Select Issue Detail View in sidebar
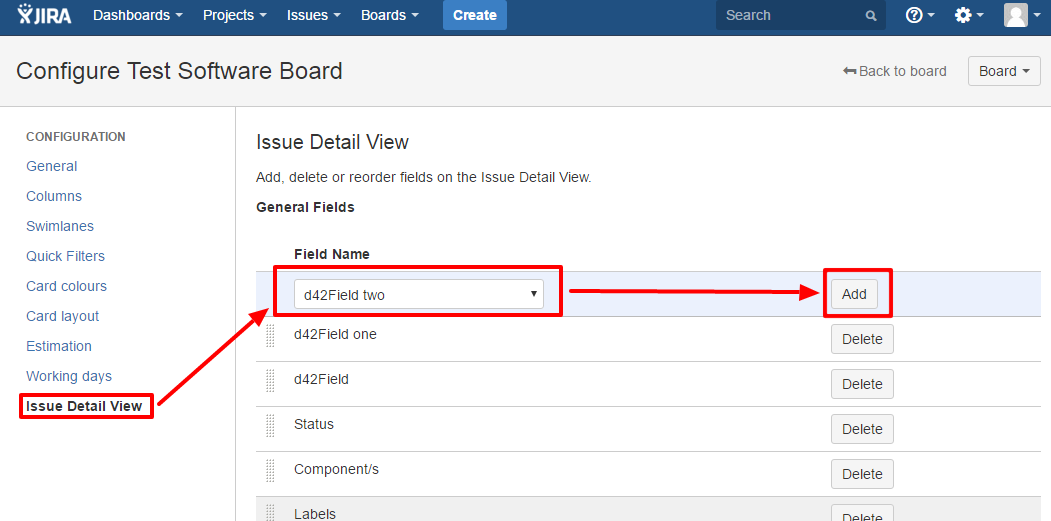 click(x=84, y=406)
